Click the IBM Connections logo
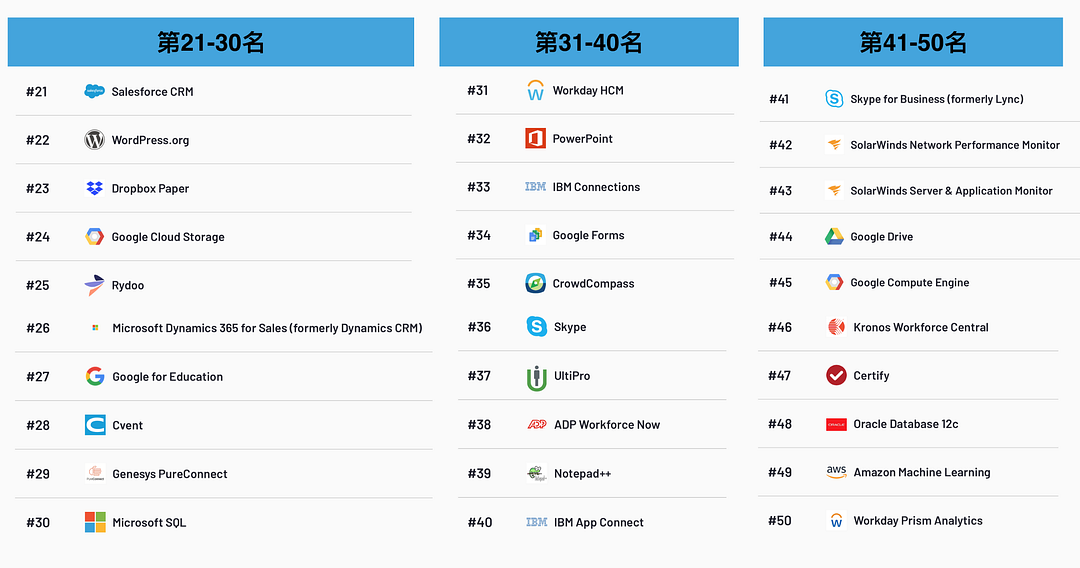Screen dimensions: 1080x568 (x=535, y=187)
